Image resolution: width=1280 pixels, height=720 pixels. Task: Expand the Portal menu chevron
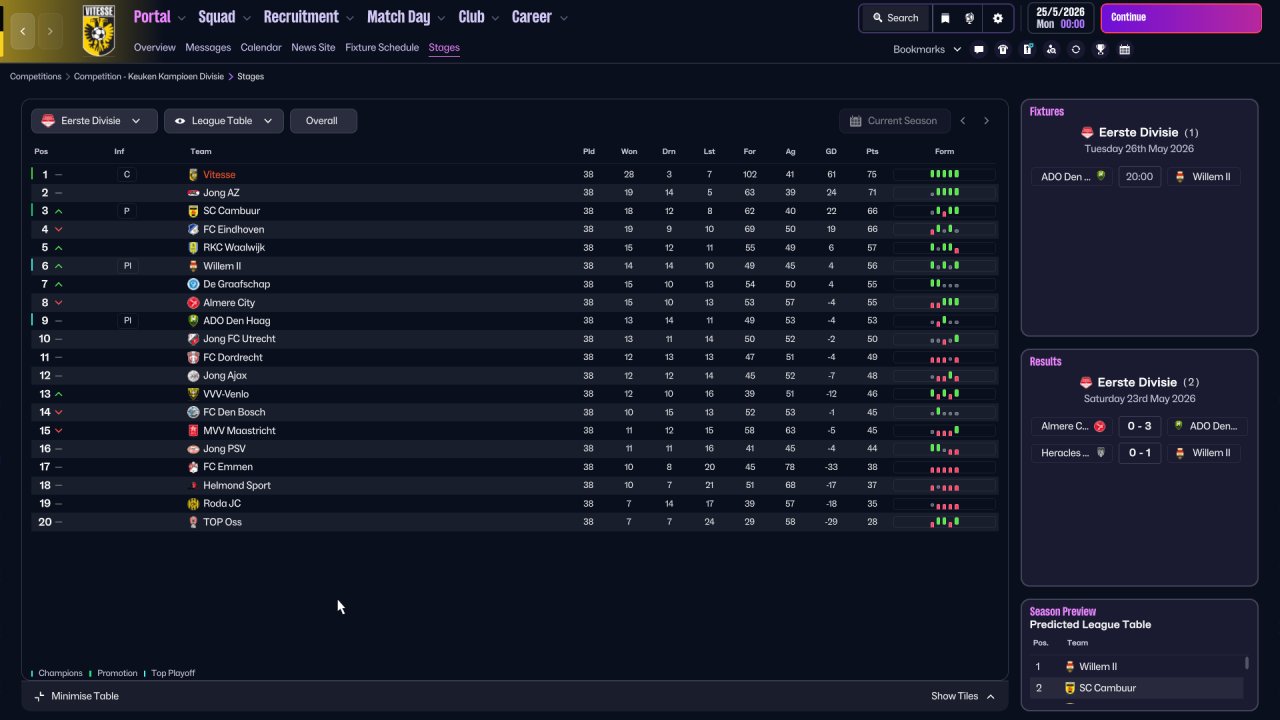click(x=181, y=18)
